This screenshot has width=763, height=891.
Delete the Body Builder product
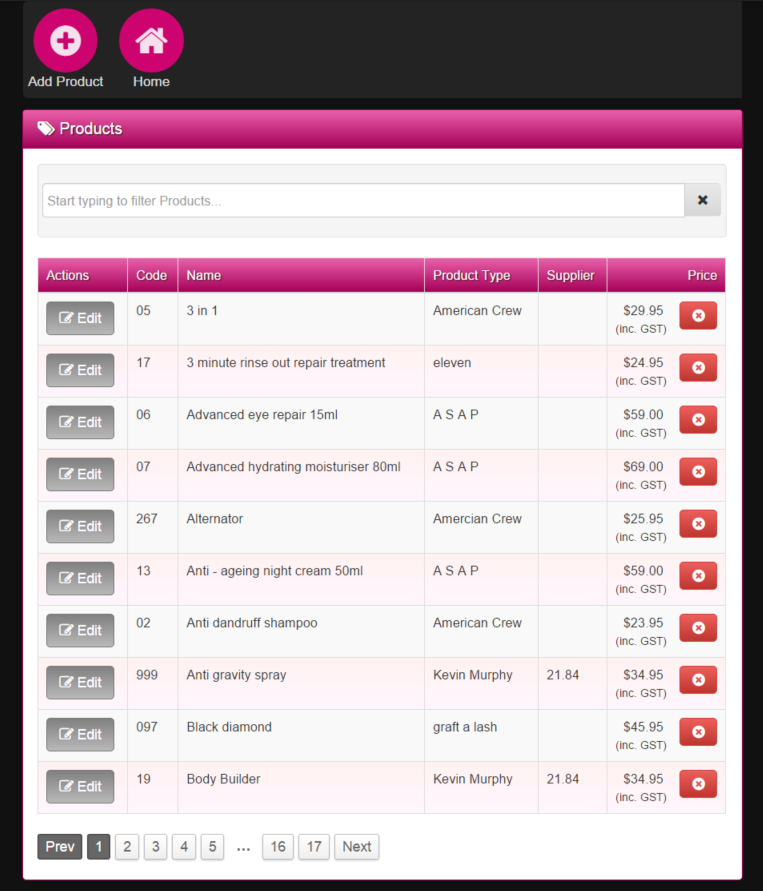point(698,784)
